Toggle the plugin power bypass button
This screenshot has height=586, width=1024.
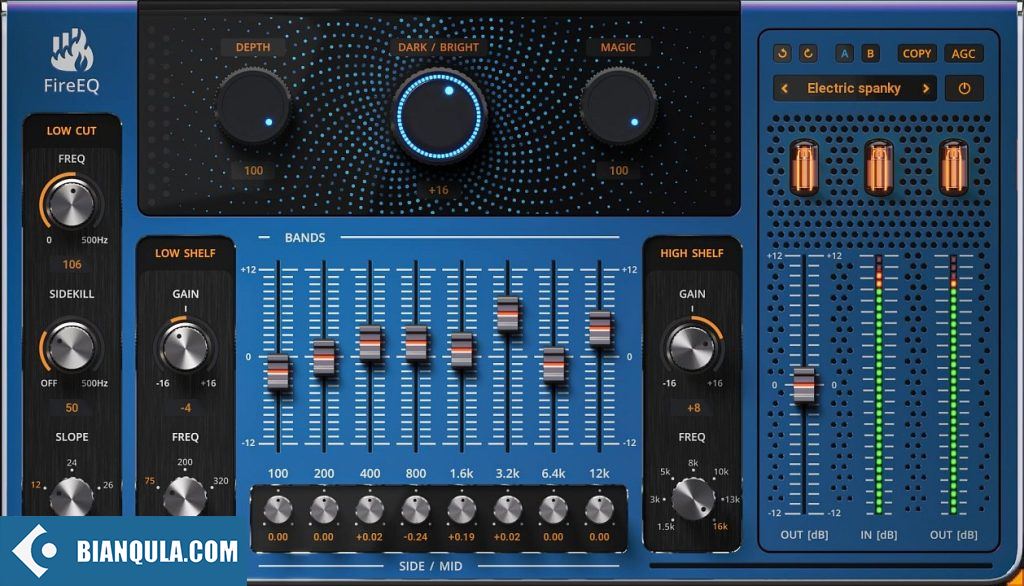click(964, 88)
